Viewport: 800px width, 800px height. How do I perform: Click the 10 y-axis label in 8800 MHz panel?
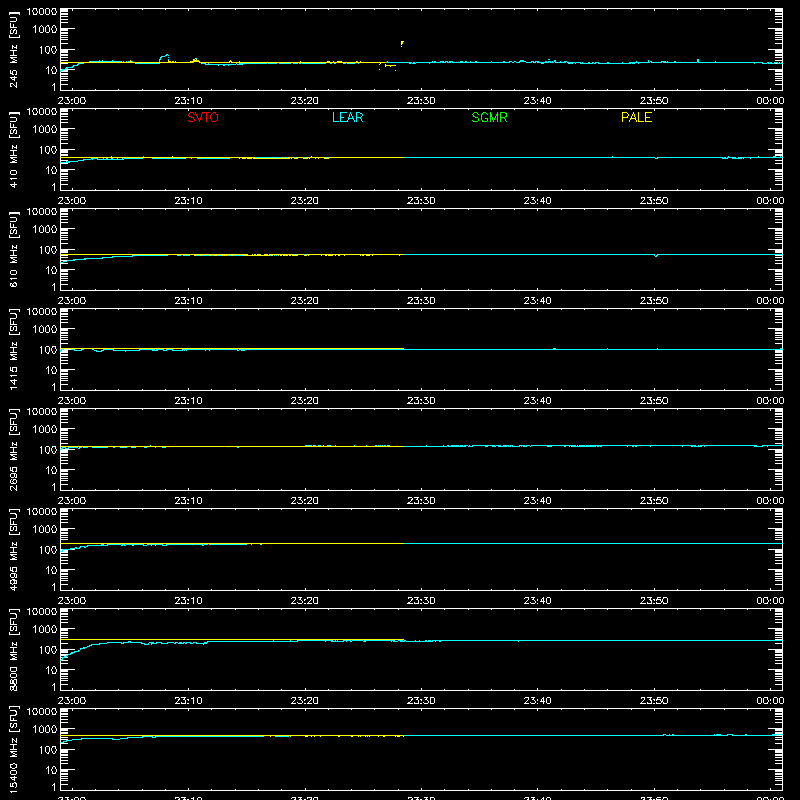click(51, 670)
